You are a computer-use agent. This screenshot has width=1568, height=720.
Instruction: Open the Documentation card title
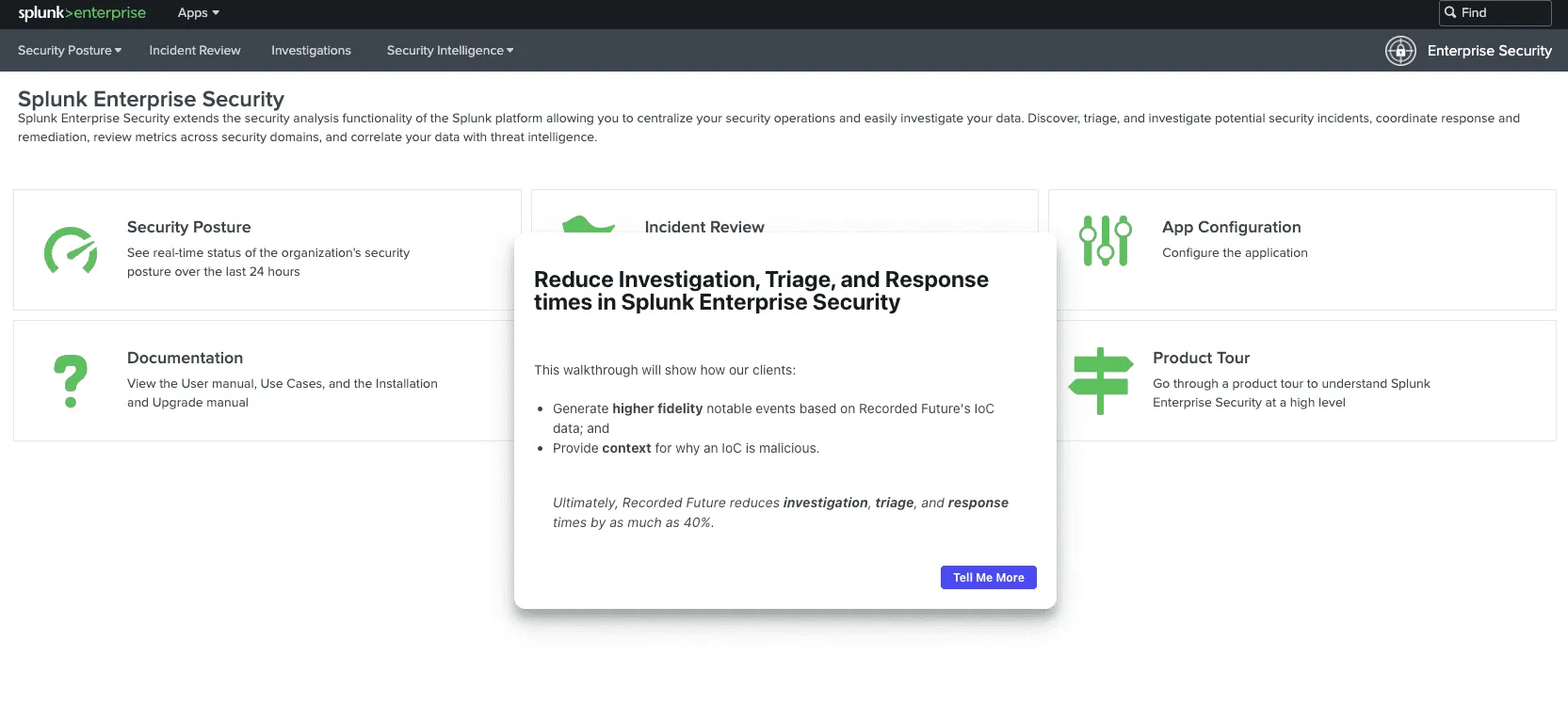[186, 359]
